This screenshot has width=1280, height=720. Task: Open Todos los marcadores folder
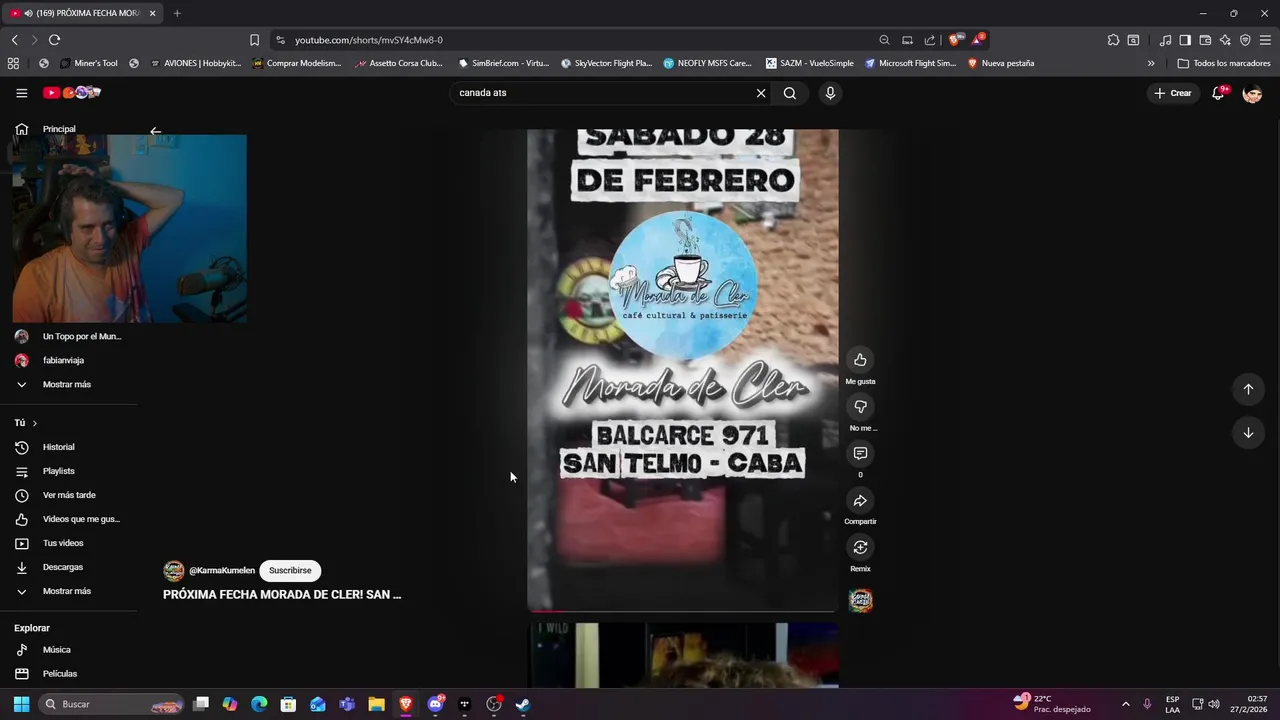1224,63
